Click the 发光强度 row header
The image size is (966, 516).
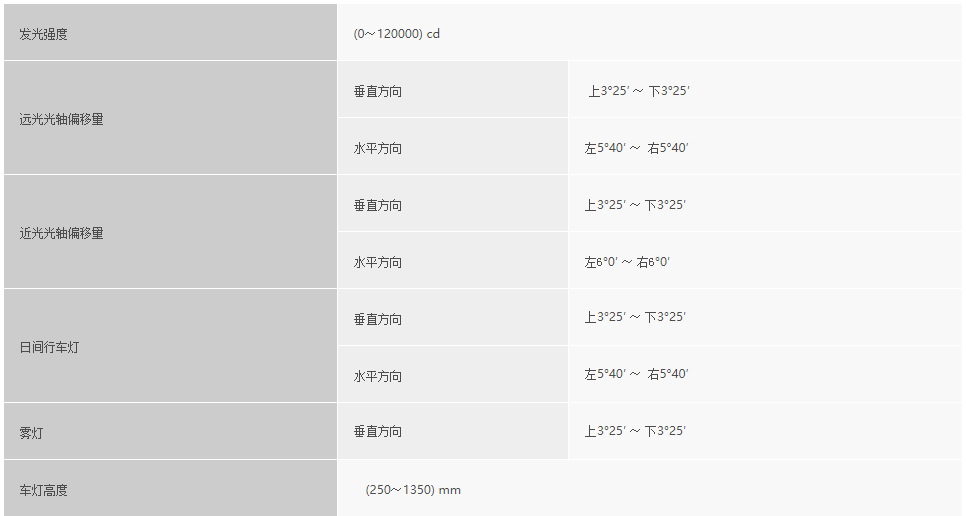(x=170, y=32)
